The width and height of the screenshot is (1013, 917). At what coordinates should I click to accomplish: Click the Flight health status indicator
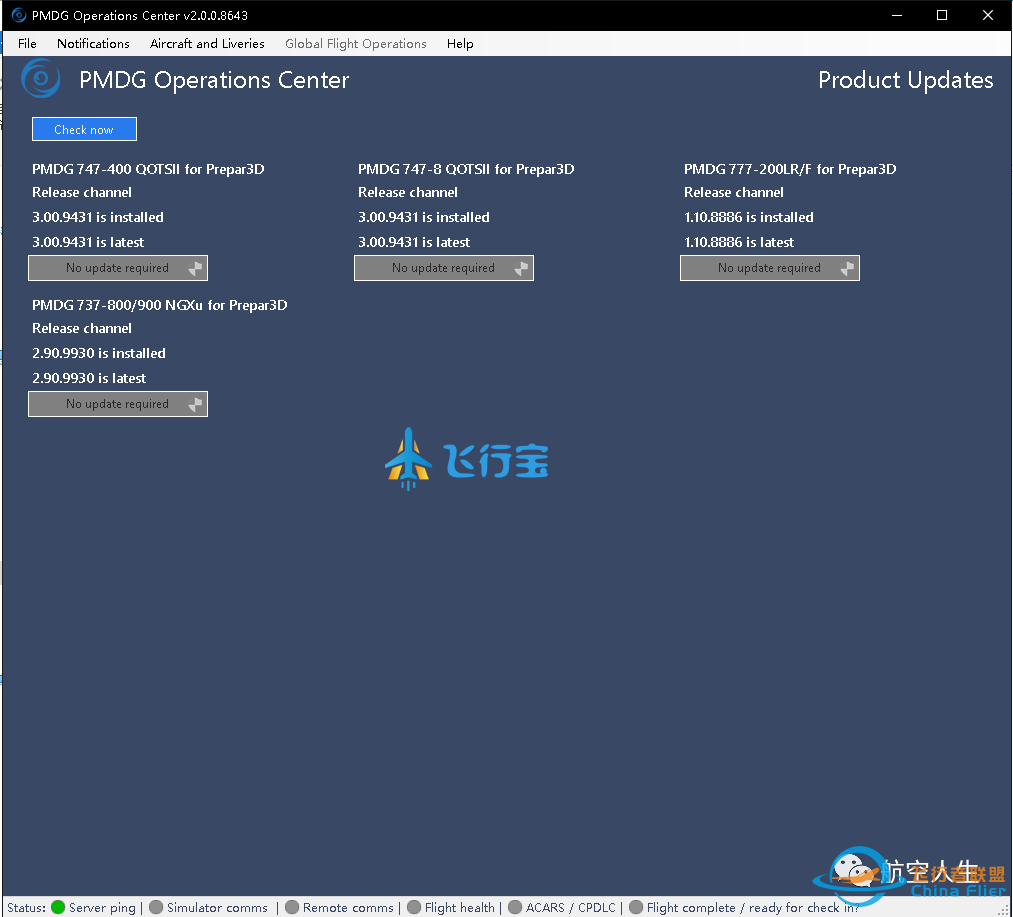(x=414, y=907)
